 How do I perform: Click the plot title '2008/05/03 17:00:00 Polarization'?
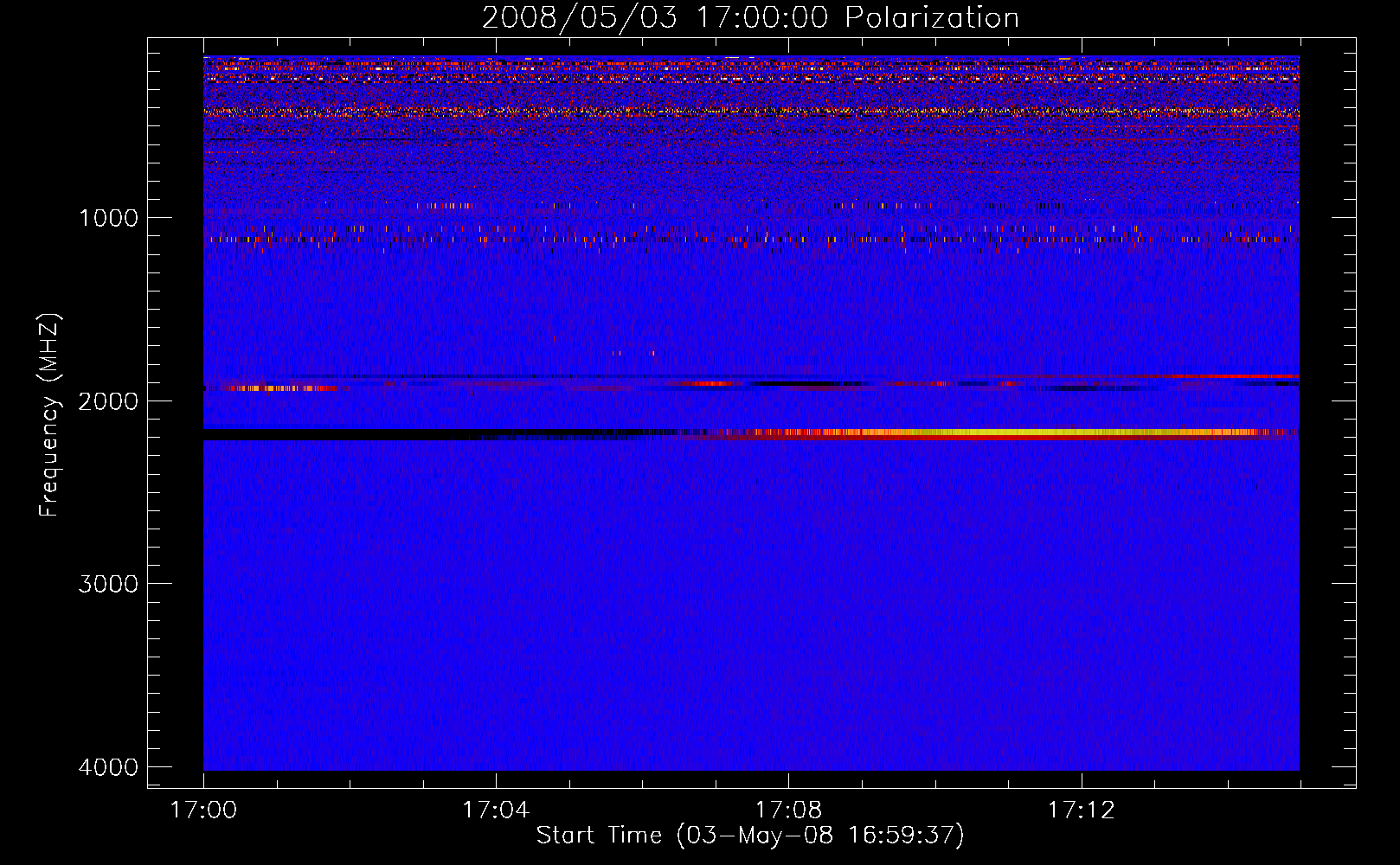[750, 18]
